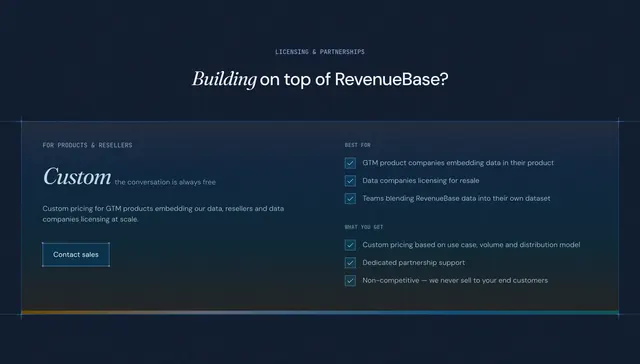The width and height of the screenshot is (640, 364).
Task: Click the large Custom pricing title
Action: pos(77,177)
